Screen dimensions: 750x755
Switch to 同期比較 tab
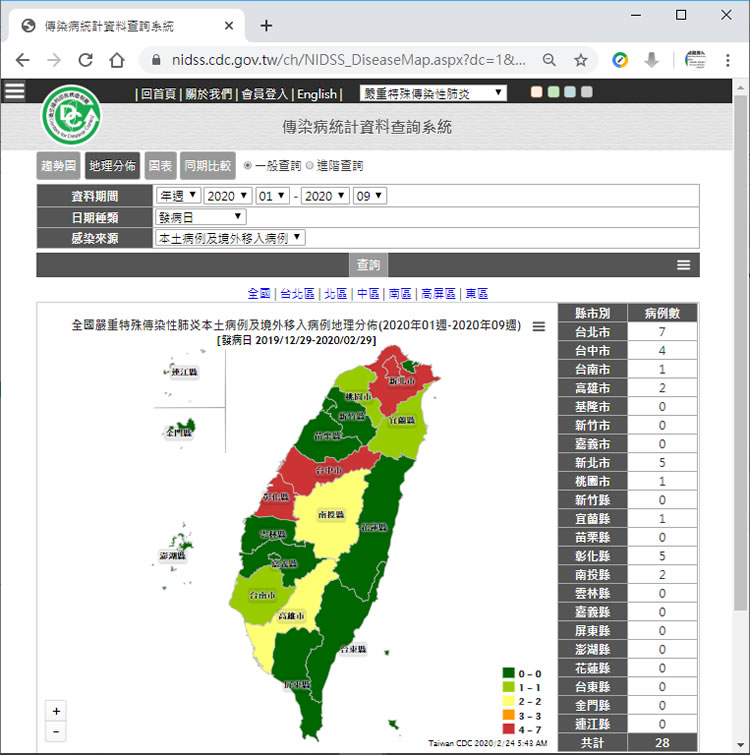click(x=207, y=166)
